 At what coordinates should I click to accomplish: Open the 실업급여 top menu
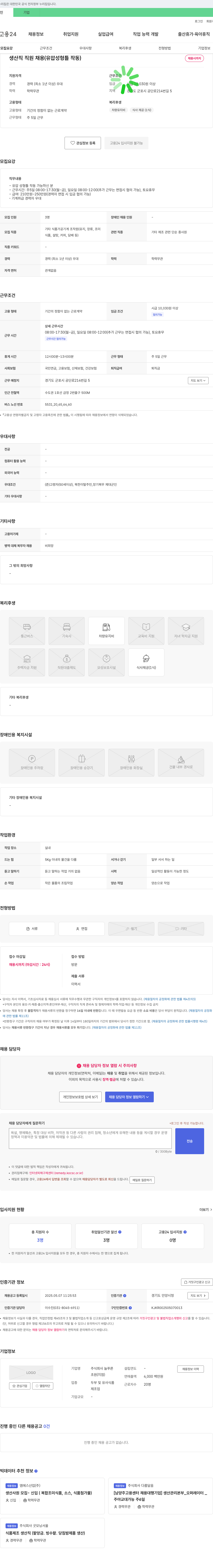pyautogui.click(x=106, y=34)
